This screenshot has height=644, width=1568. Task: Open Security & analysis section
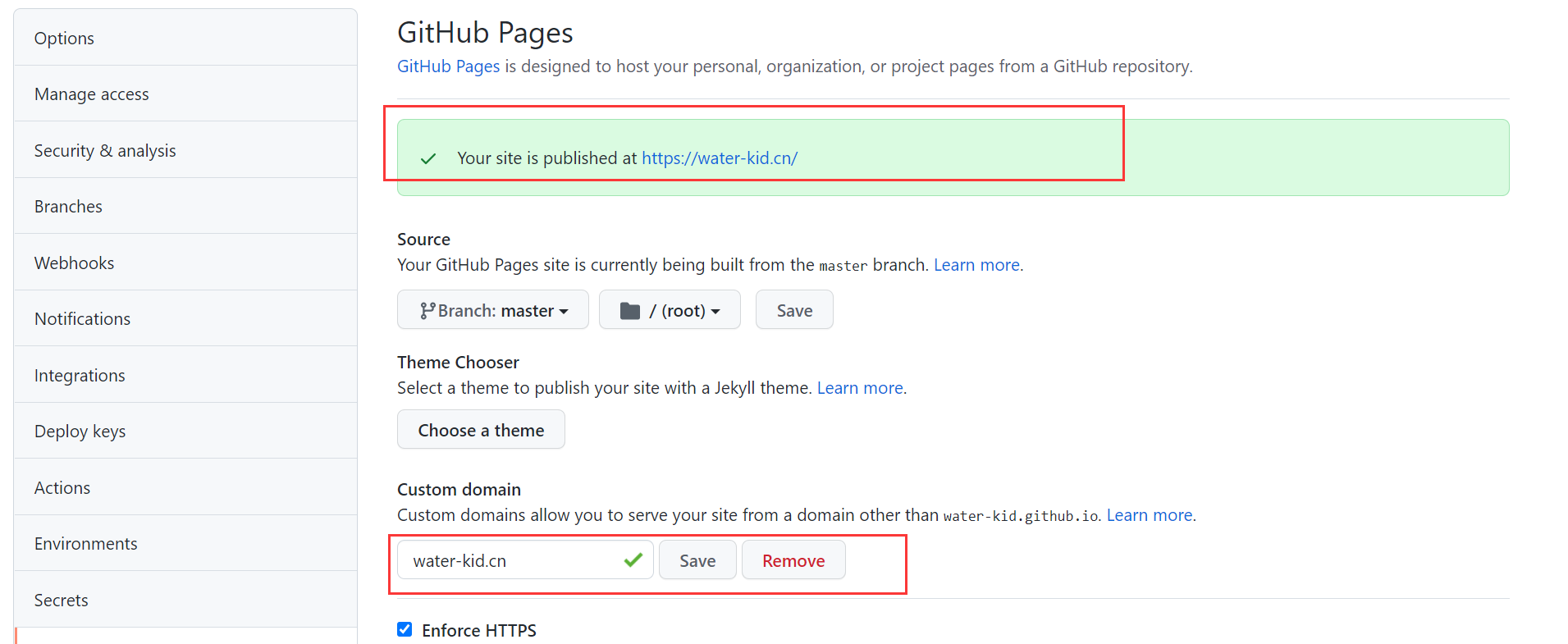tap(185, 150)
